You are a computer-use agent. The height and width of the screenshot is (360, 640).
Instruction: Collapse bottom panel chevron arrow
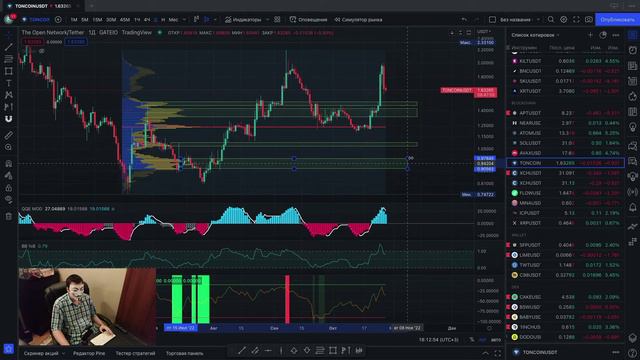click(485, 353)
